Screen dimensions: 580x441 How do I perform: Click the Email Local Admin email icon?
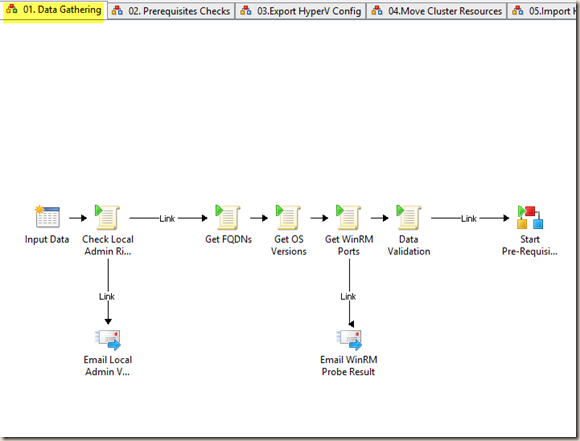[x=108, y=340]
